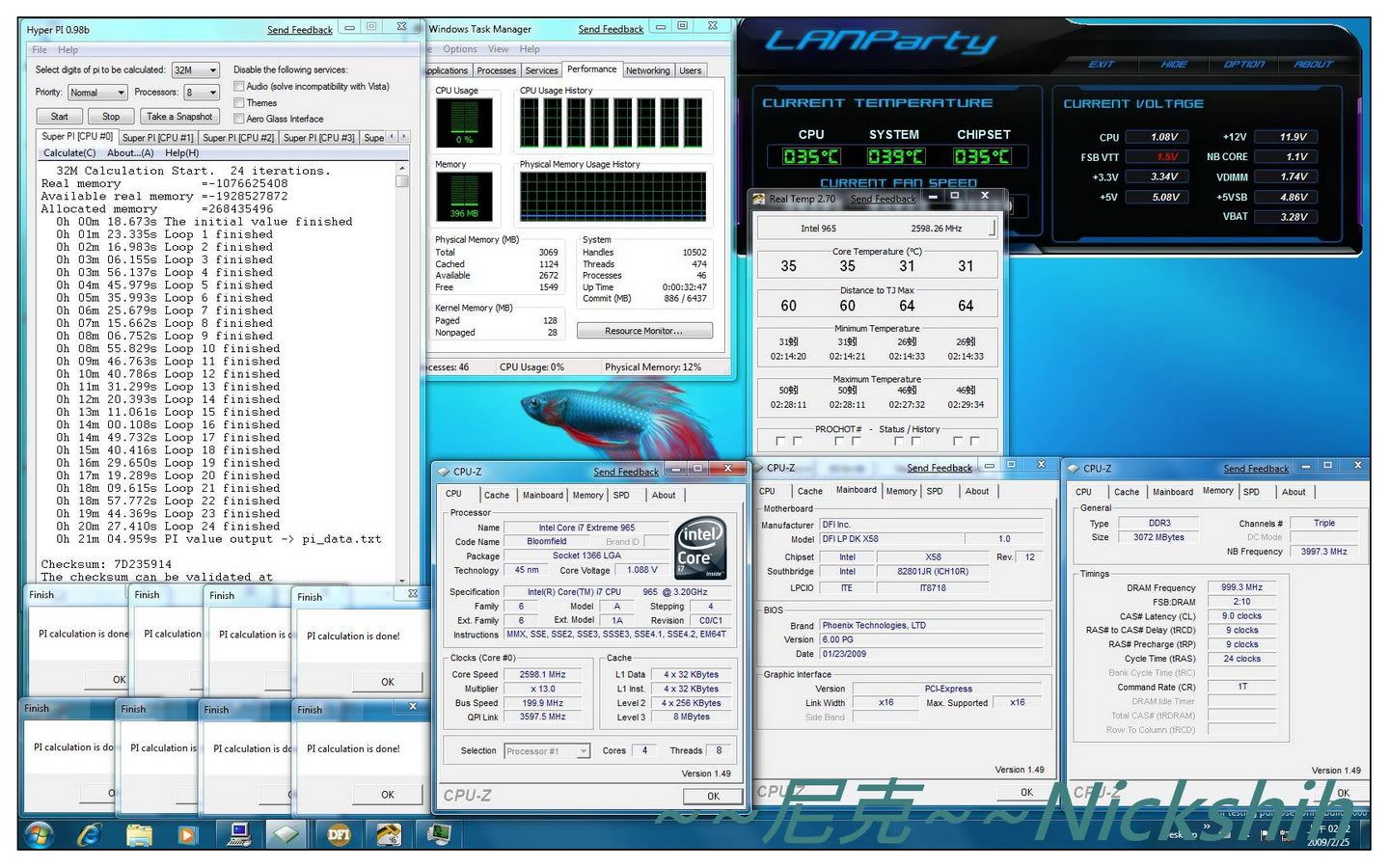Open Resource Monitor from Task Manager
Viewport: 1389px width, 868px height.
click(x=644, y=331)
